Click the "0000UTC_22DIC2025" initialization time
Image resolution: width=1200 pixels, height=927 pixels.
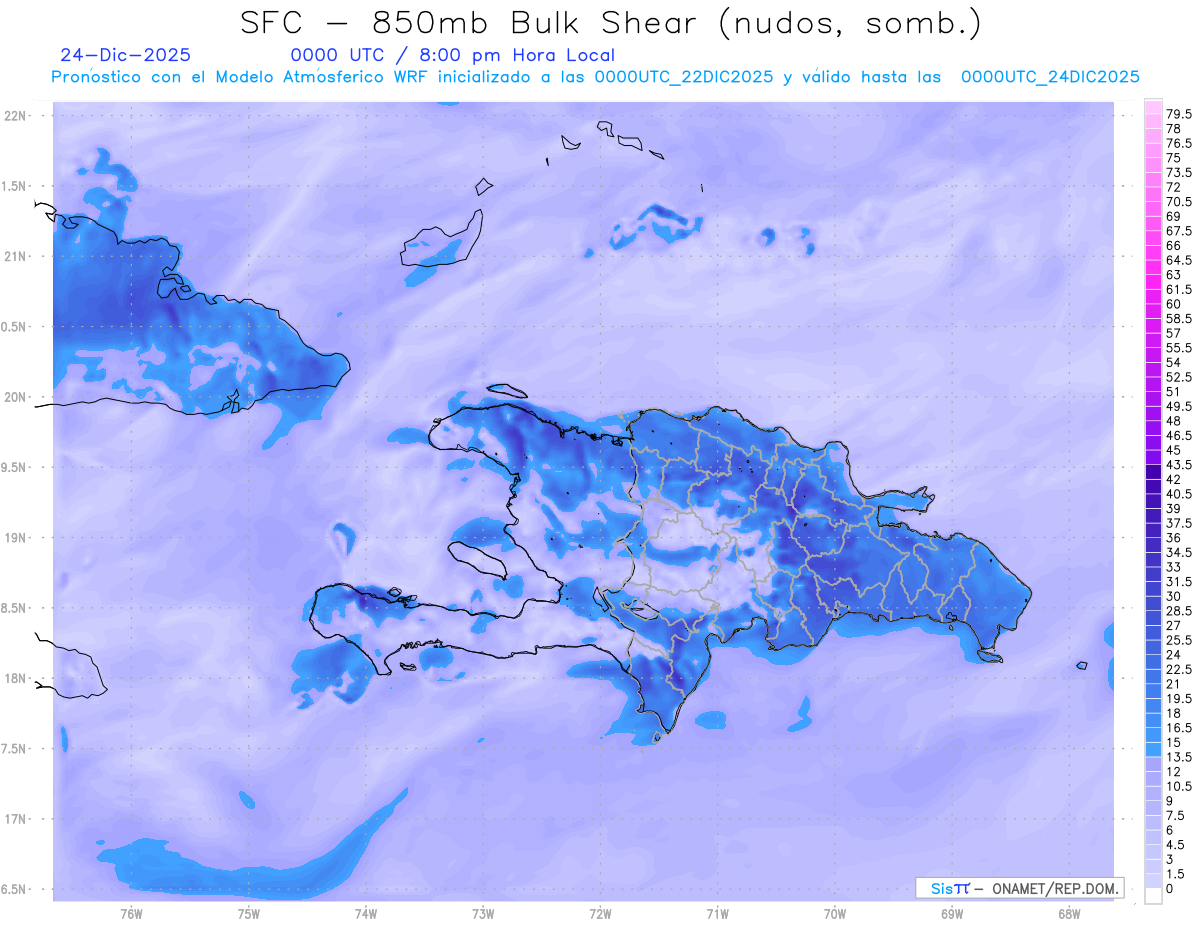click(684, 77)
